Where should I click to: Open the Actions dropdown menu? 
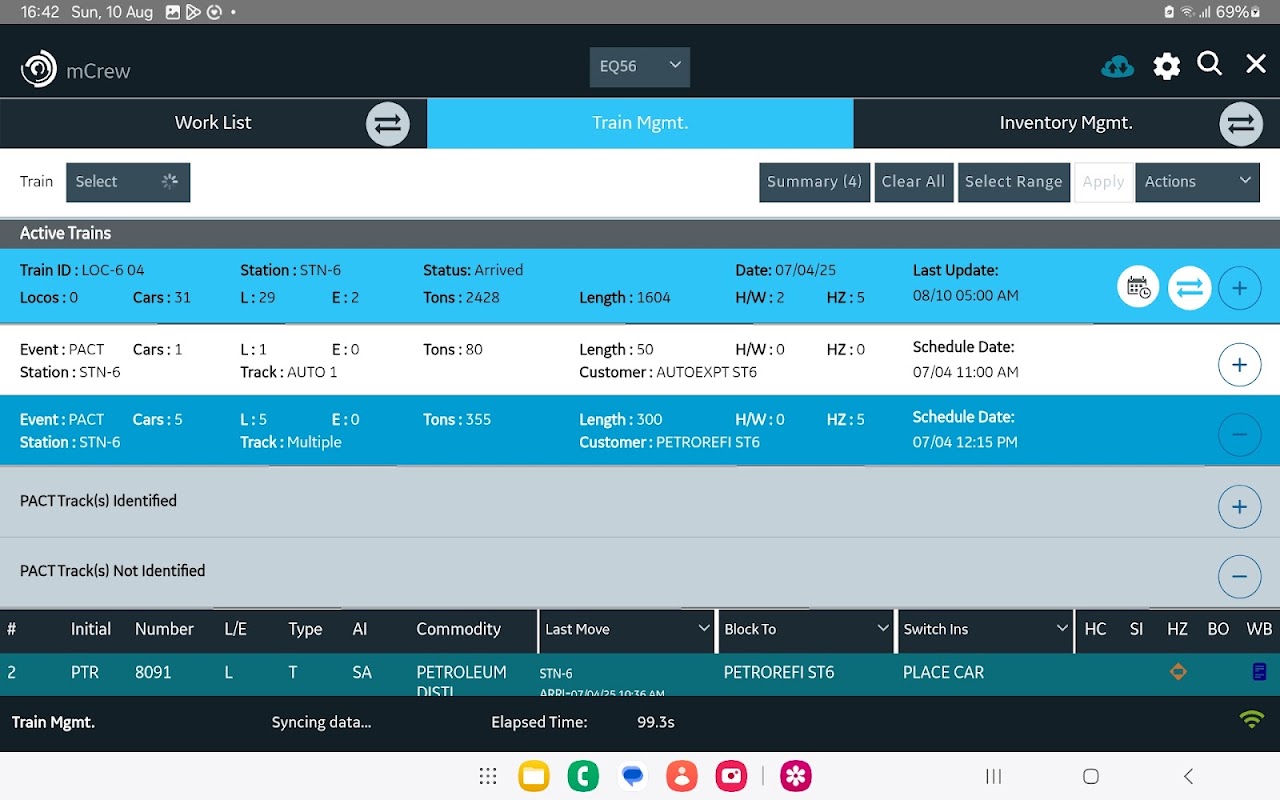pos(1196,182)
